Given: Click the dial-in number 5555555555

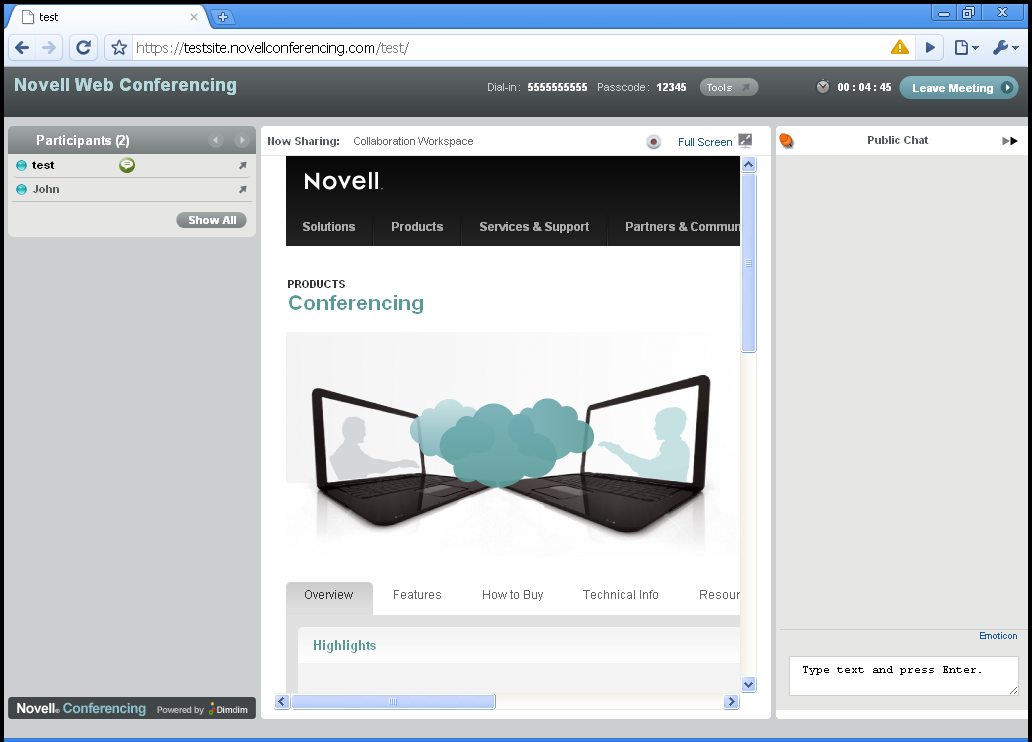Looking at the screenshot, I should 557,88.
